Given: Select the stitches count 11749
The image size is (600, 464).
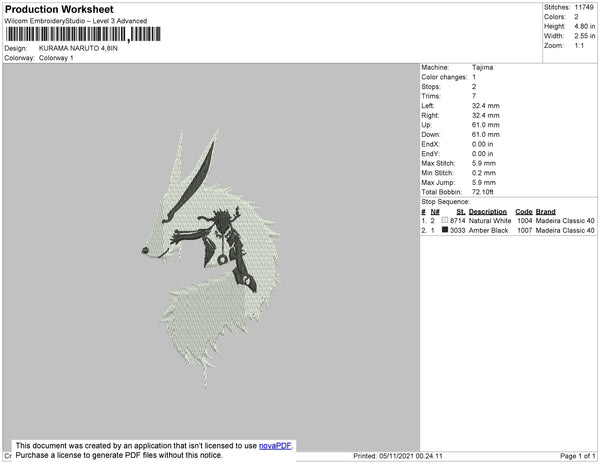Looking at the screenshot, I should [584, 7].
